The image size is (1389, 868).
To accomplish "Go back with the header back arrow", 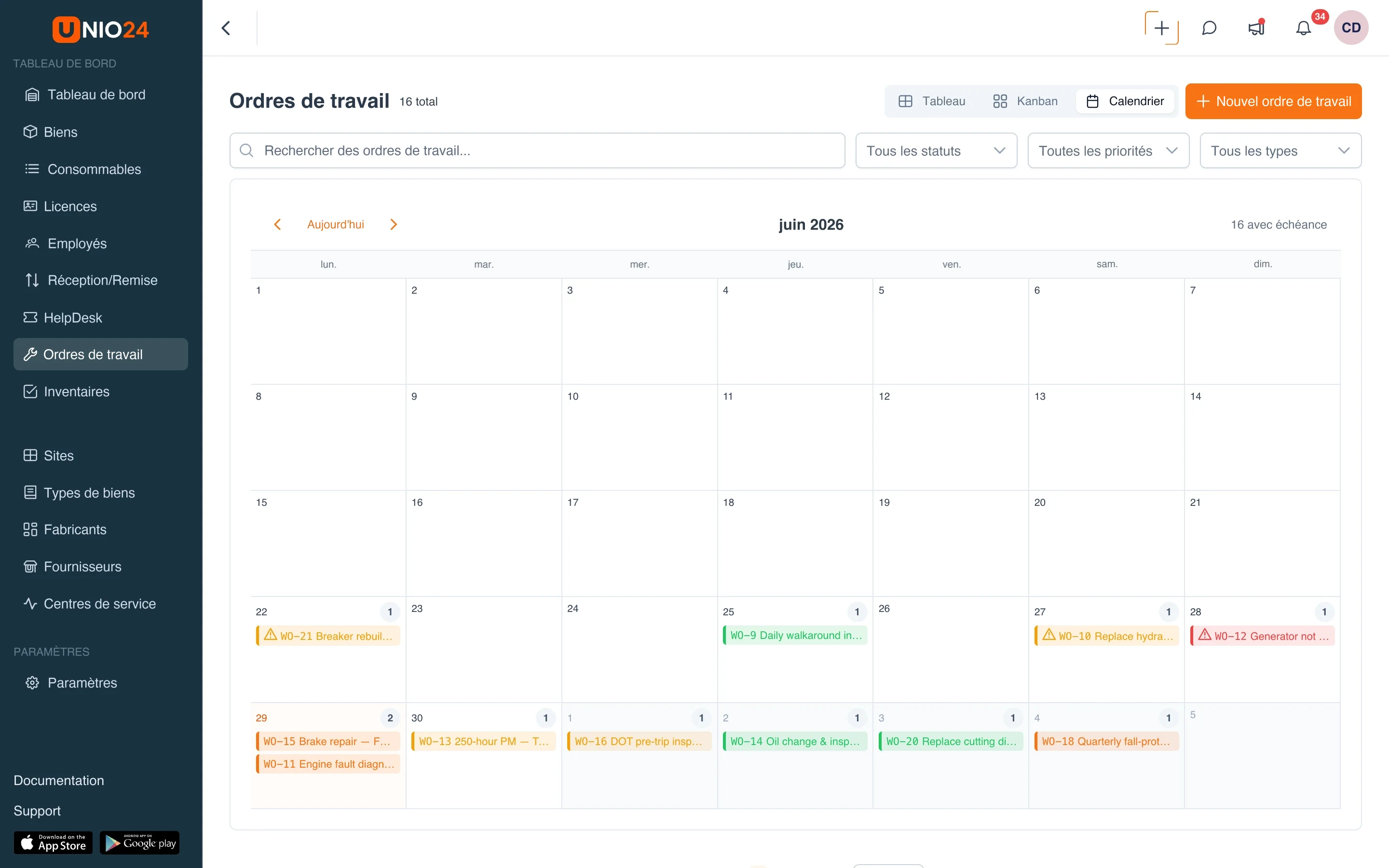I will click(226, 28).
